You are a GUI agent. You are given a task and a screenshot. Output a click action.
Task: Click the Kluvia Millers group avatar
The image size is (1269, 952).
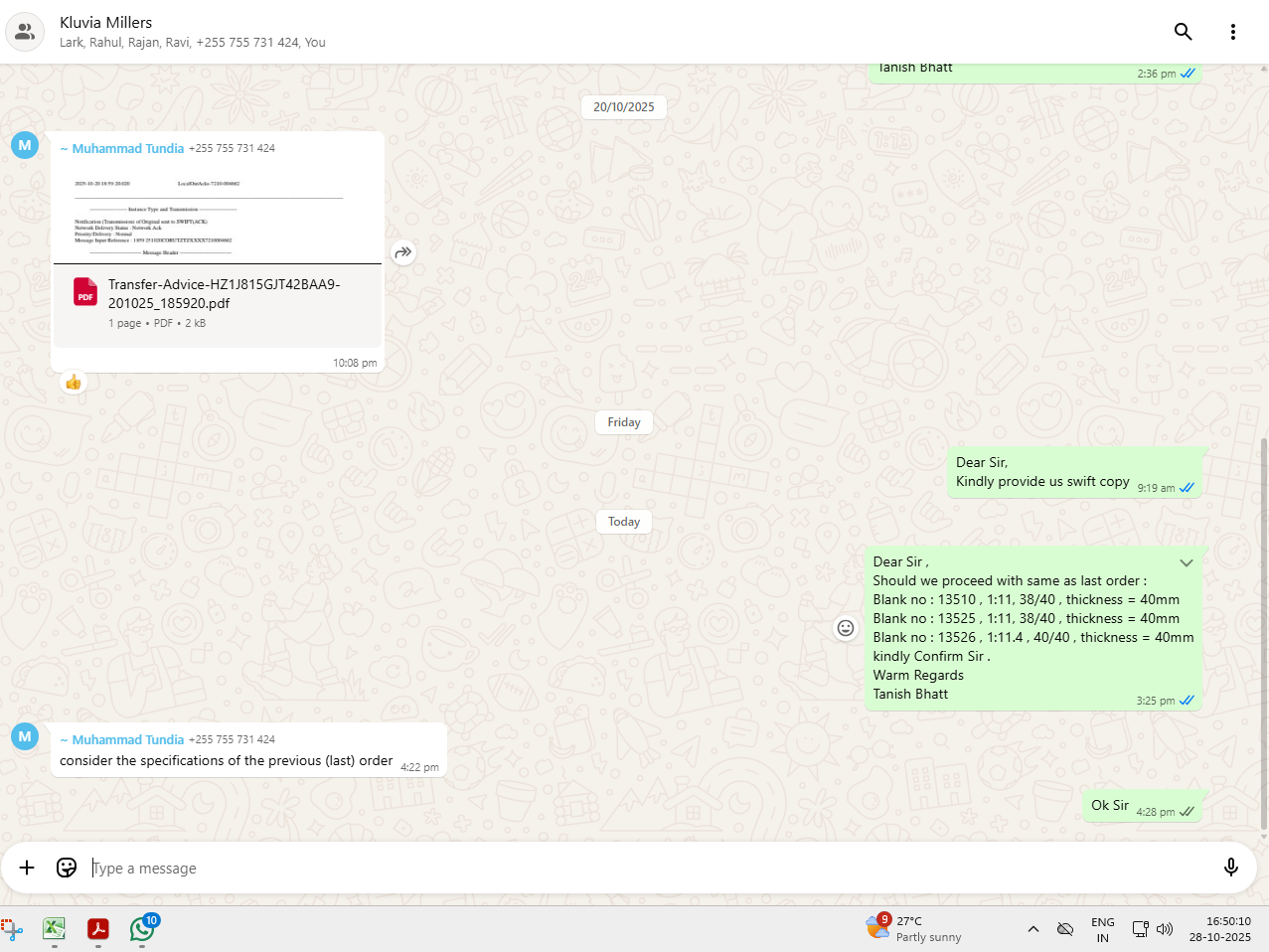[x=25, y=32]
